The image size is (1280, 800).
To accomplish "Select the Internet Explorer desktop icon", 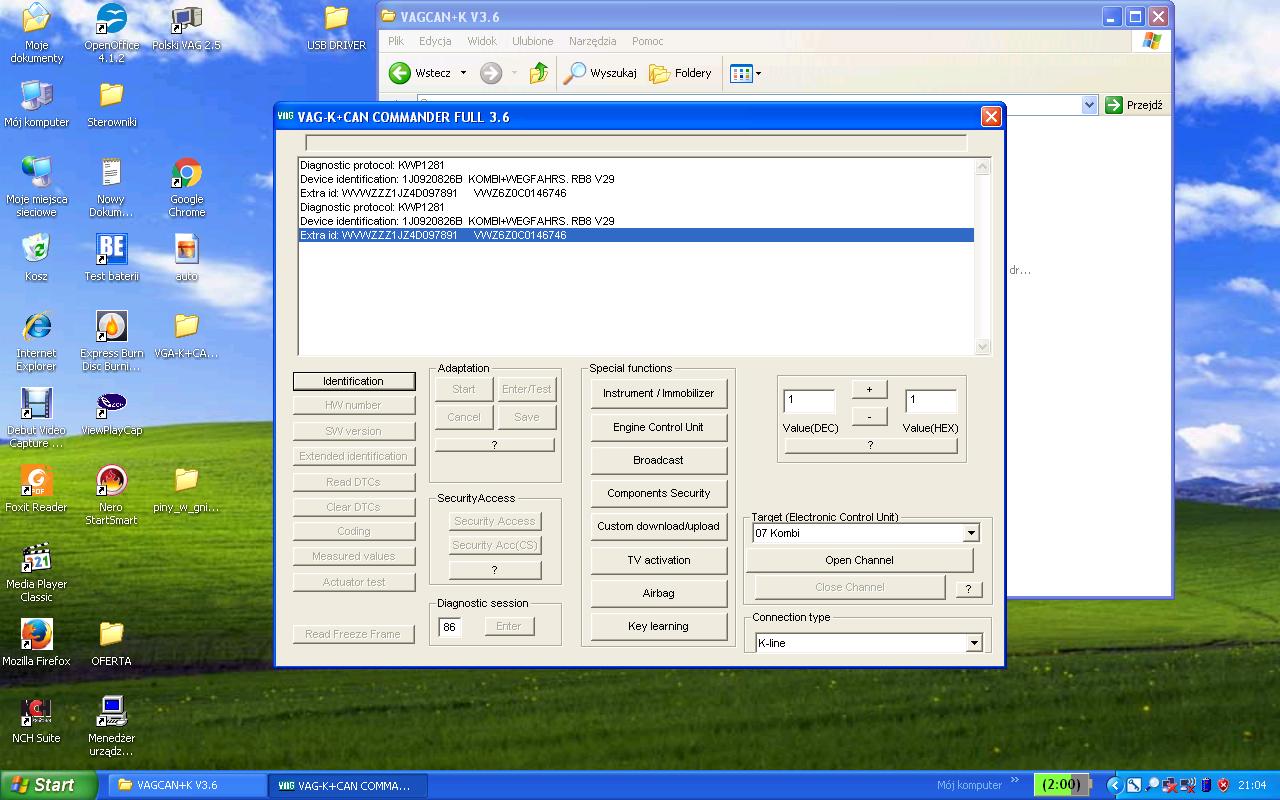I will pyautogui.click(x=36, y=341).
